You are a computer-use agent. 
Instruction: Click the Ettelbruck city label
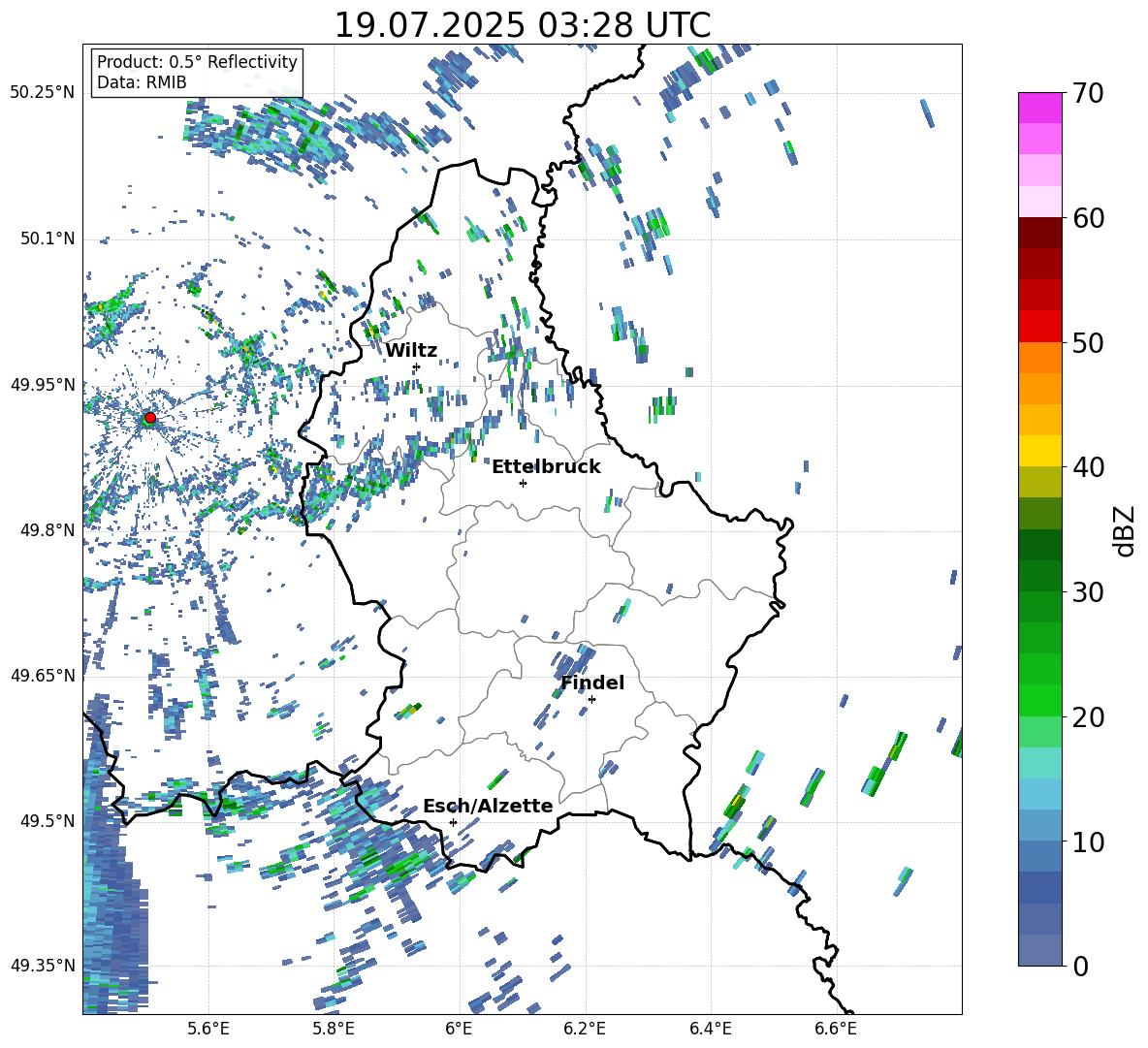click(x=546, y=467)
